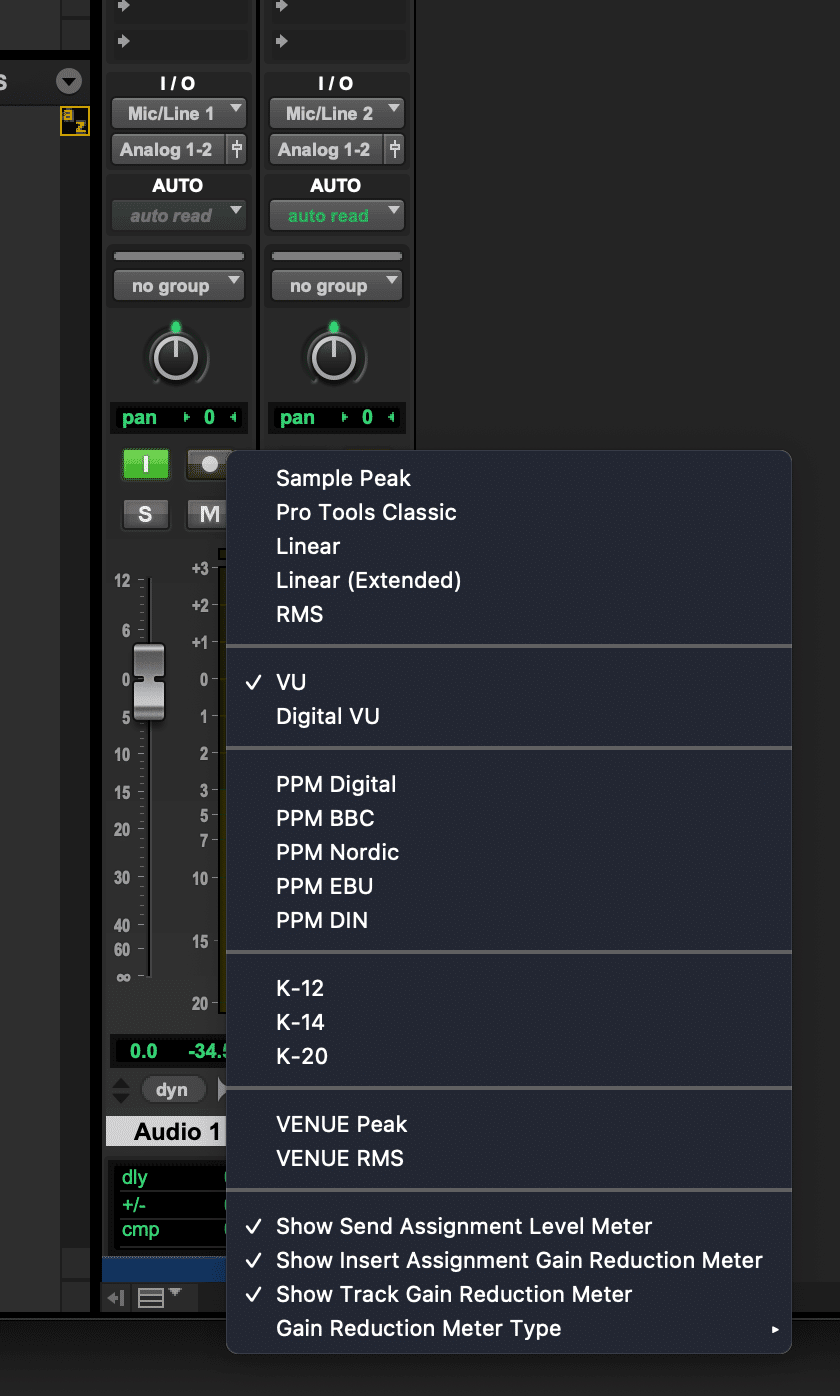
Task: Click the second track's Analog 1-2 fader icon
Action: pyautogui.click(x=395, y=150)
